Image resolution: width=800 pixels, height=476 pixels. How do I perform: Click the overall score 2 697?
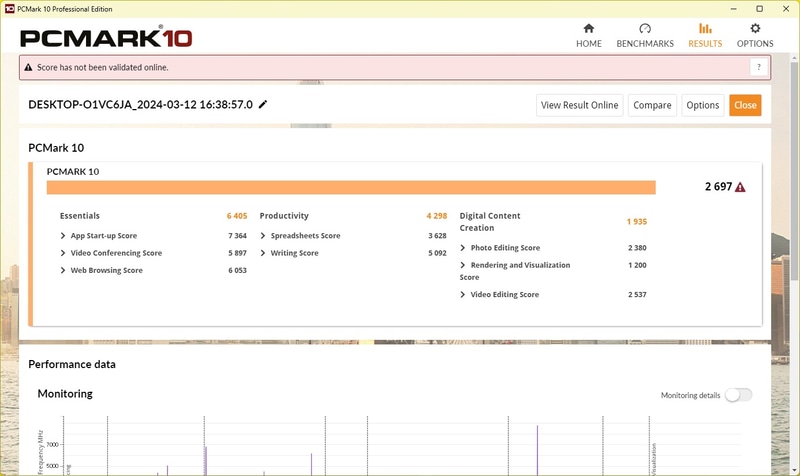click(718, 187)
